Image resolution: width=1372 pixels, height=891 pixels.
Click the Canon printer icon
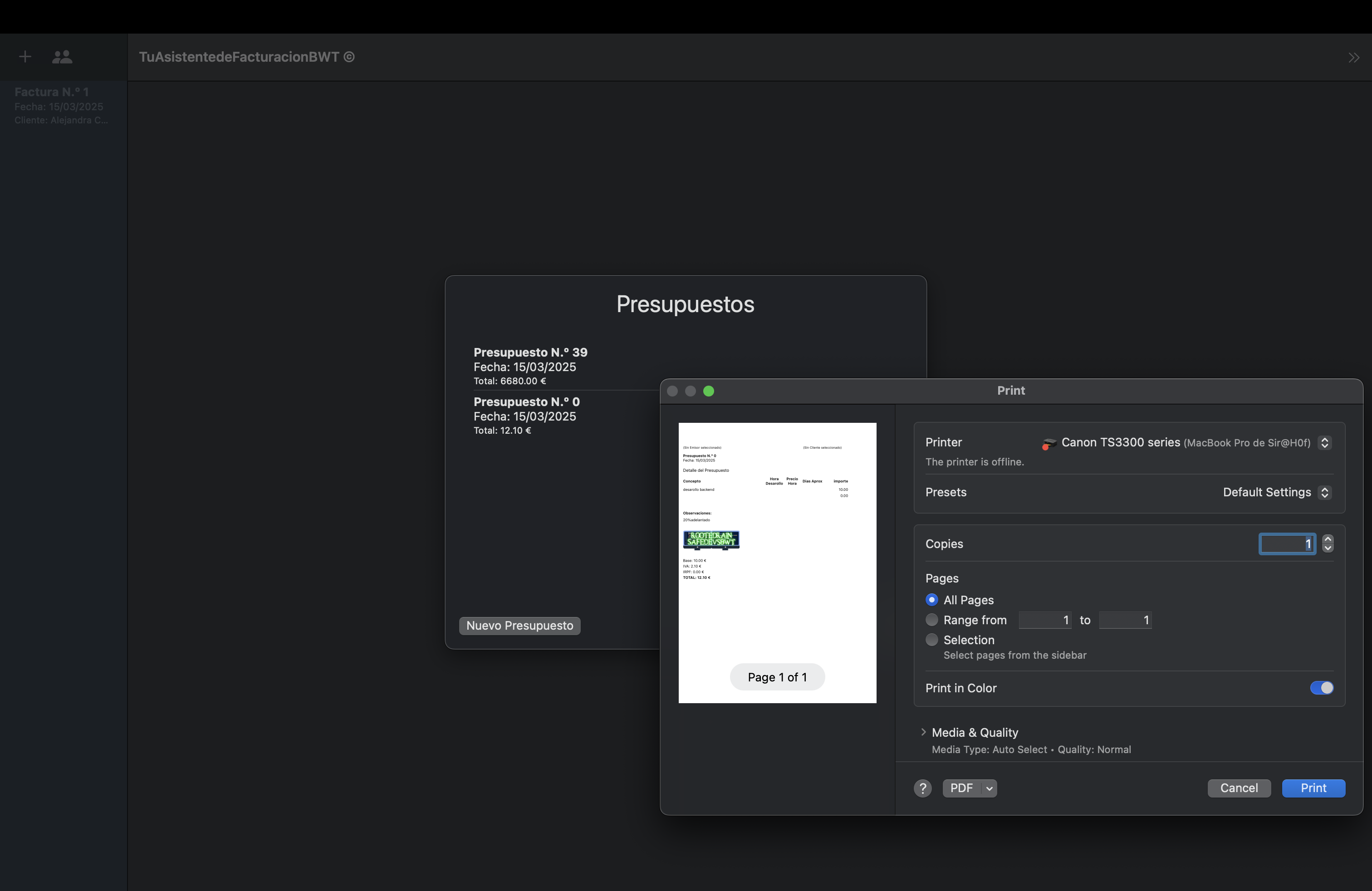[x=1049, y=443]
